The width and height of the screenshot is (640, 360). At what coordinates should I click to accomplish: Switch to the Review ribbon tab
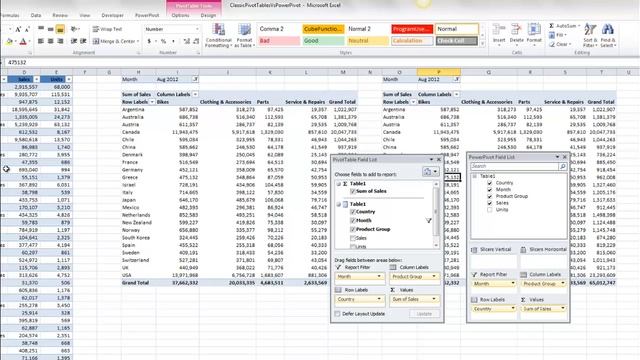60,15
